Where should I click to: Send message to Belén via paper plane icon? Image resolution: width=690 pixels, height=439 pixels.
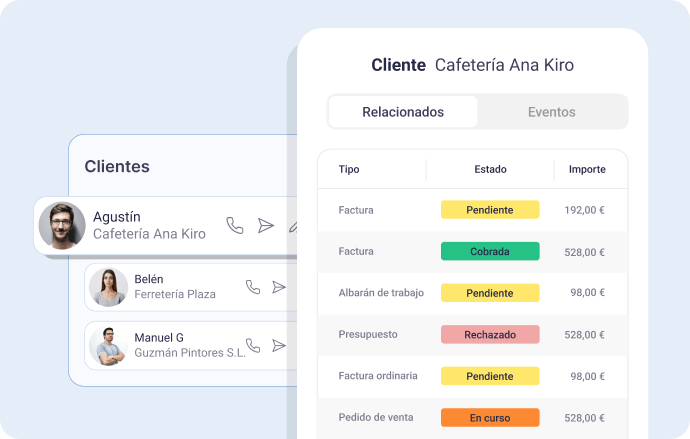(x=279, y=288)
